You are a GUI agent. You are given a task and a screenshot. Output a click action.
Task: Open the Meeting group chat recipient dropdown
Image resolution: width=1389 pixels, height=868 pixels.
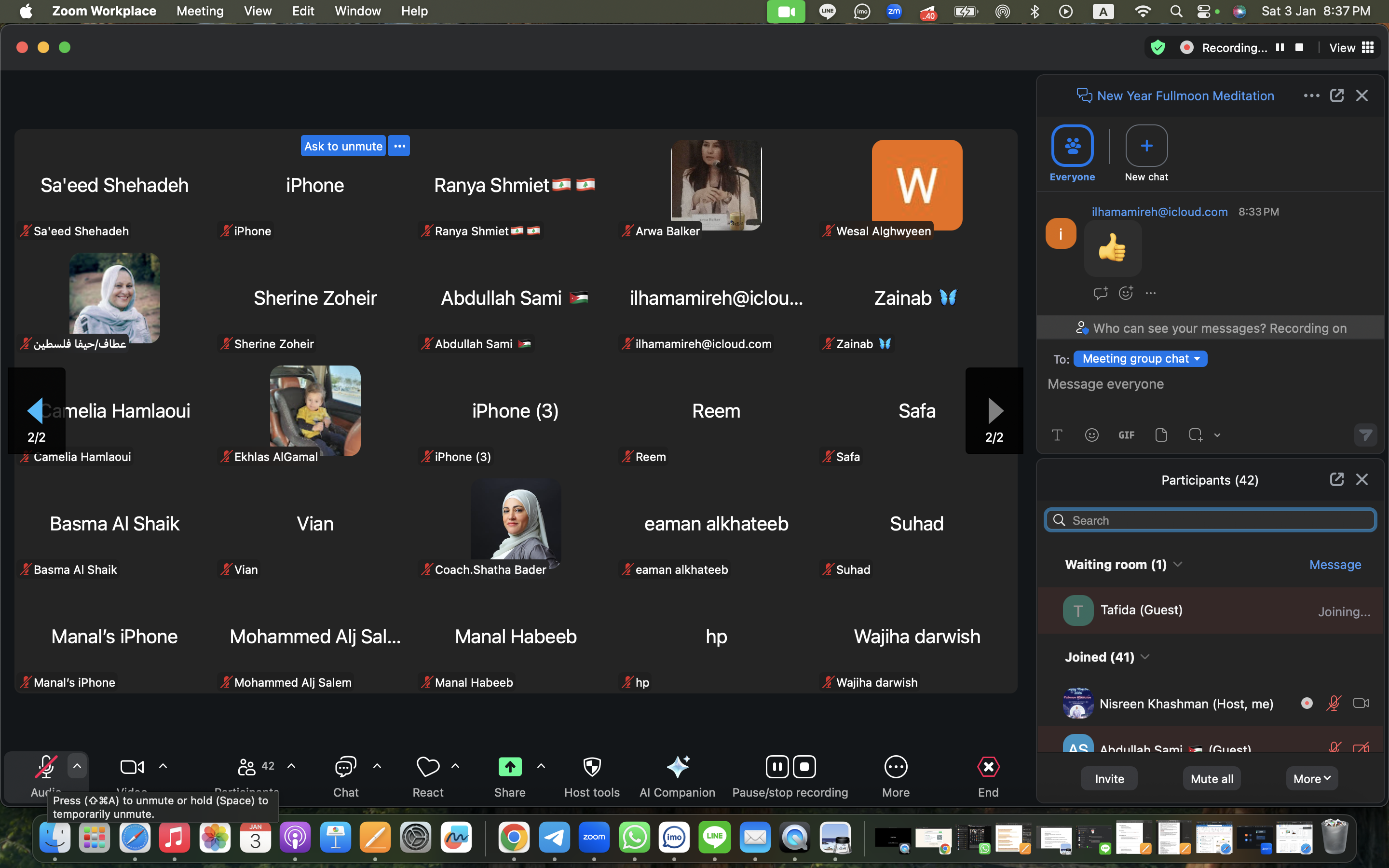pyautogui.click(x=1140, y=359)
